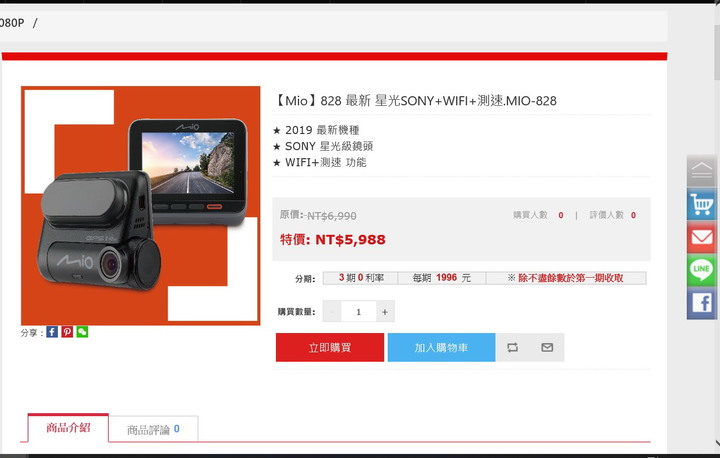Open LINE contact from sidebar
The image size is (720, 458).
point(702,270)
